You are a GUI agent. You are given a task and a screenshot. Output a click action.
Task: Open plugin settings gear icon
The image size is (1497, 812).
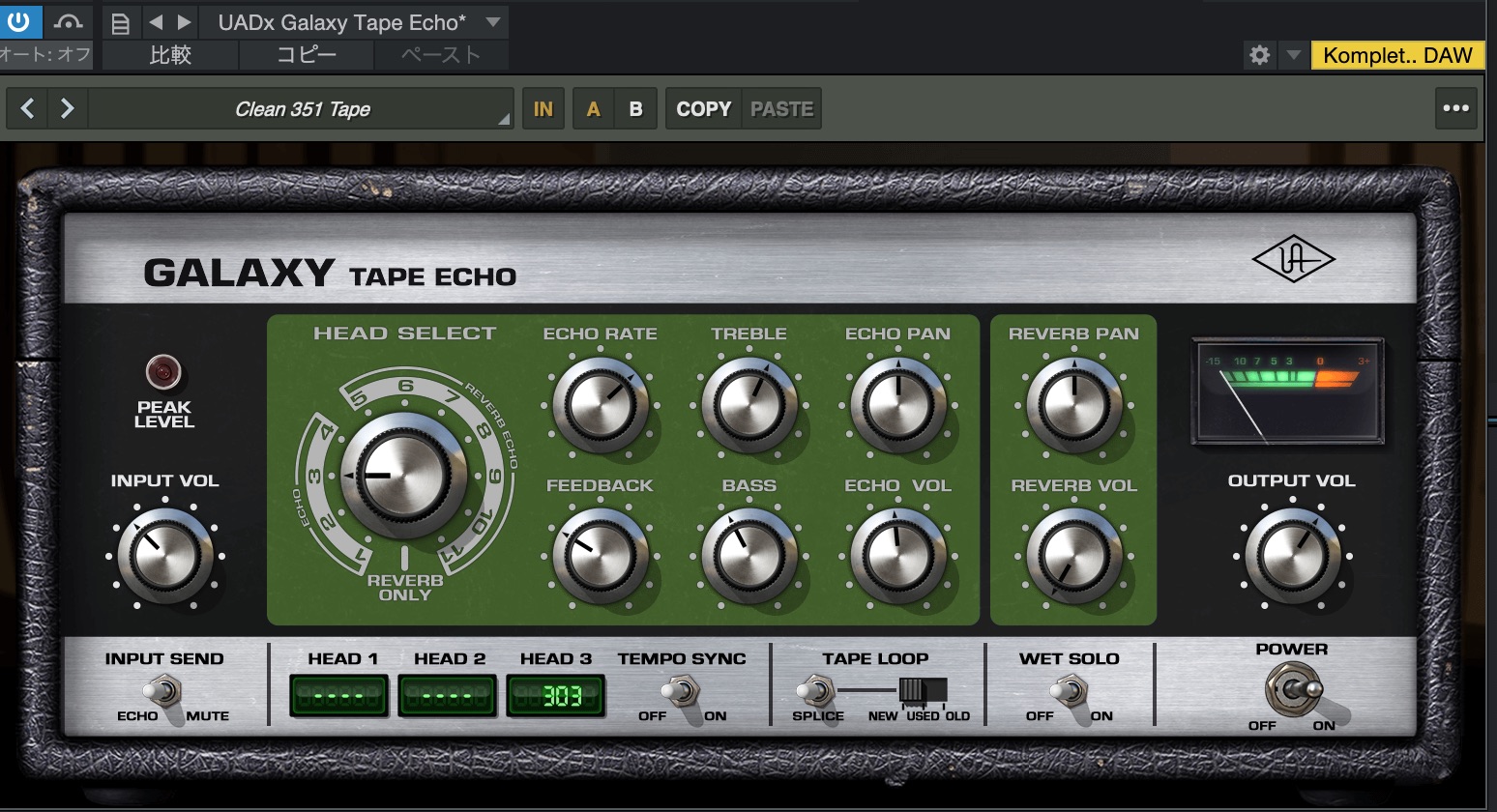pyautogui.click(x=1259, y=55)
